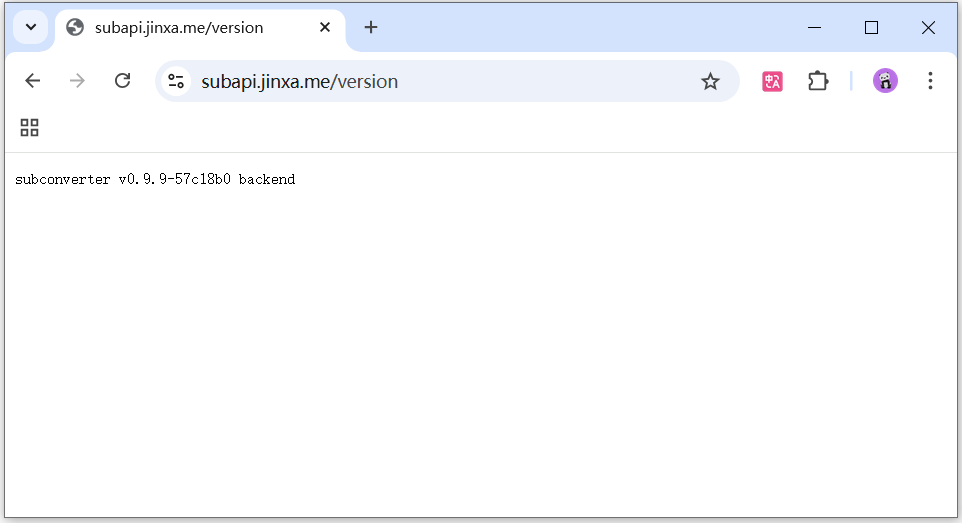Open a new tab with plus button
Viewport: 962px width, 523px height.
click(x=371, y=28)
